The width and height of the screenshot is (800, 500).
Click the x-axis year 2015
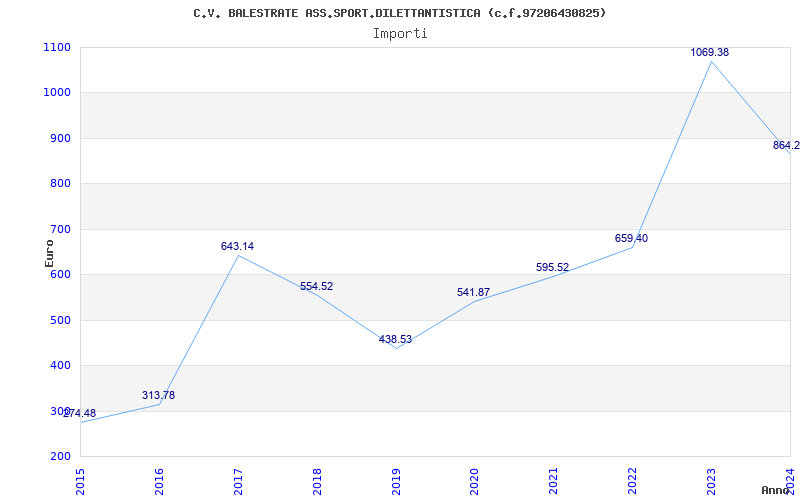[x=80, y=481]
